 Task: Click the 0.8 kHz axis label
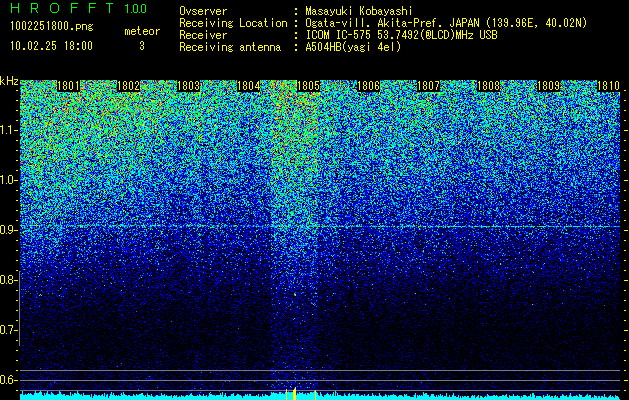click(x=9, y=280)
